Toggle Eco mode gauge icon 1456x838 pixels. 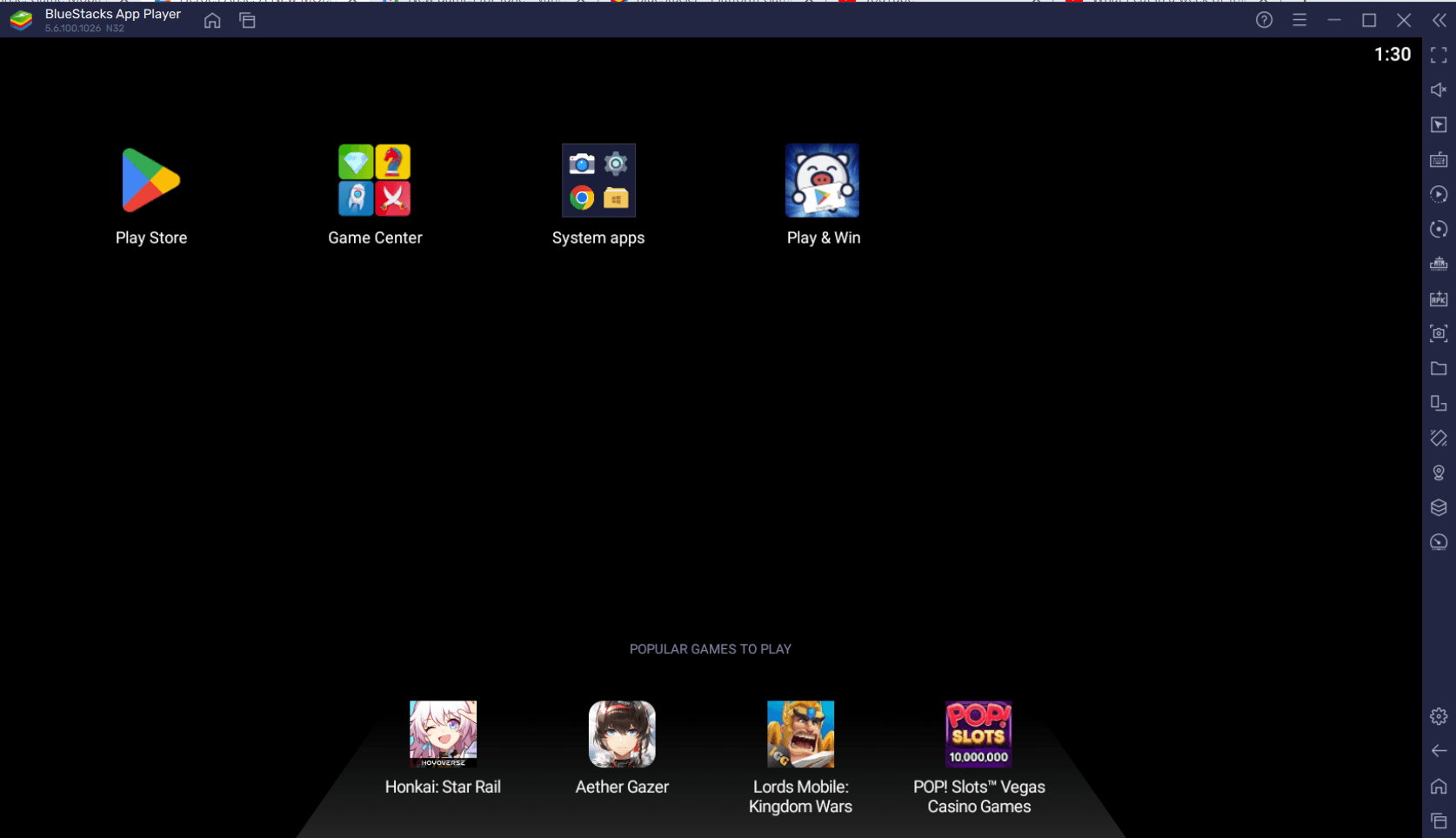coord(1439,542)
